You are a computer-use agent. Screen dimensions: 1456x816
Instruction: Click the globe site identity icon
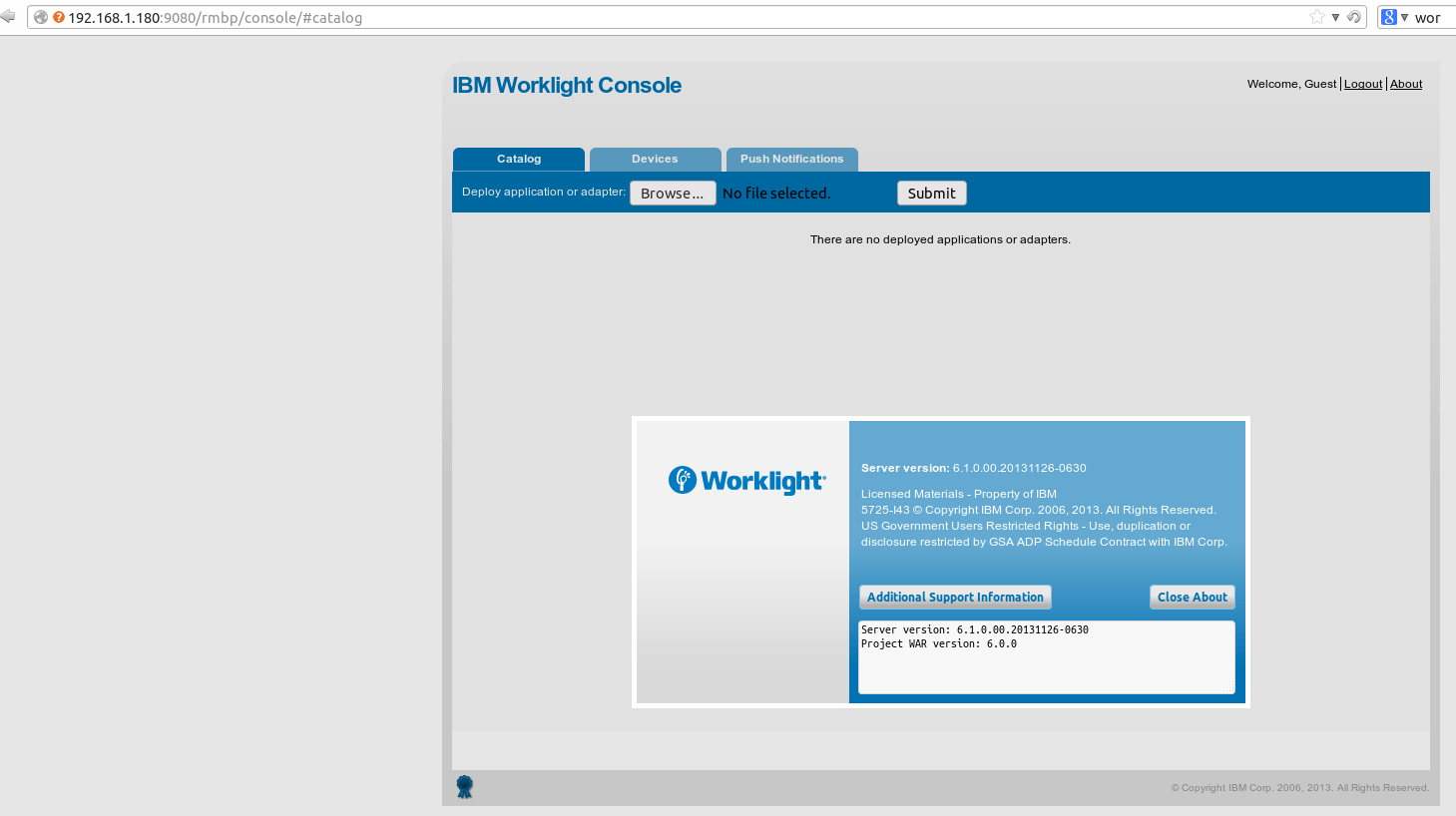point(41,17)
